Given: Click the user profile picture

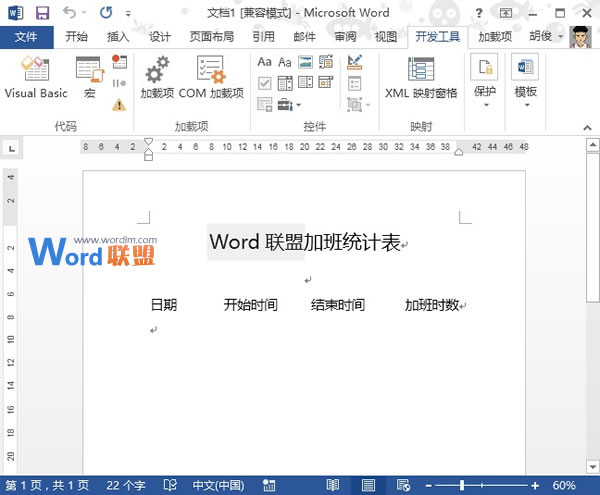Looking at the screenshot, I should tap(580, 37).
